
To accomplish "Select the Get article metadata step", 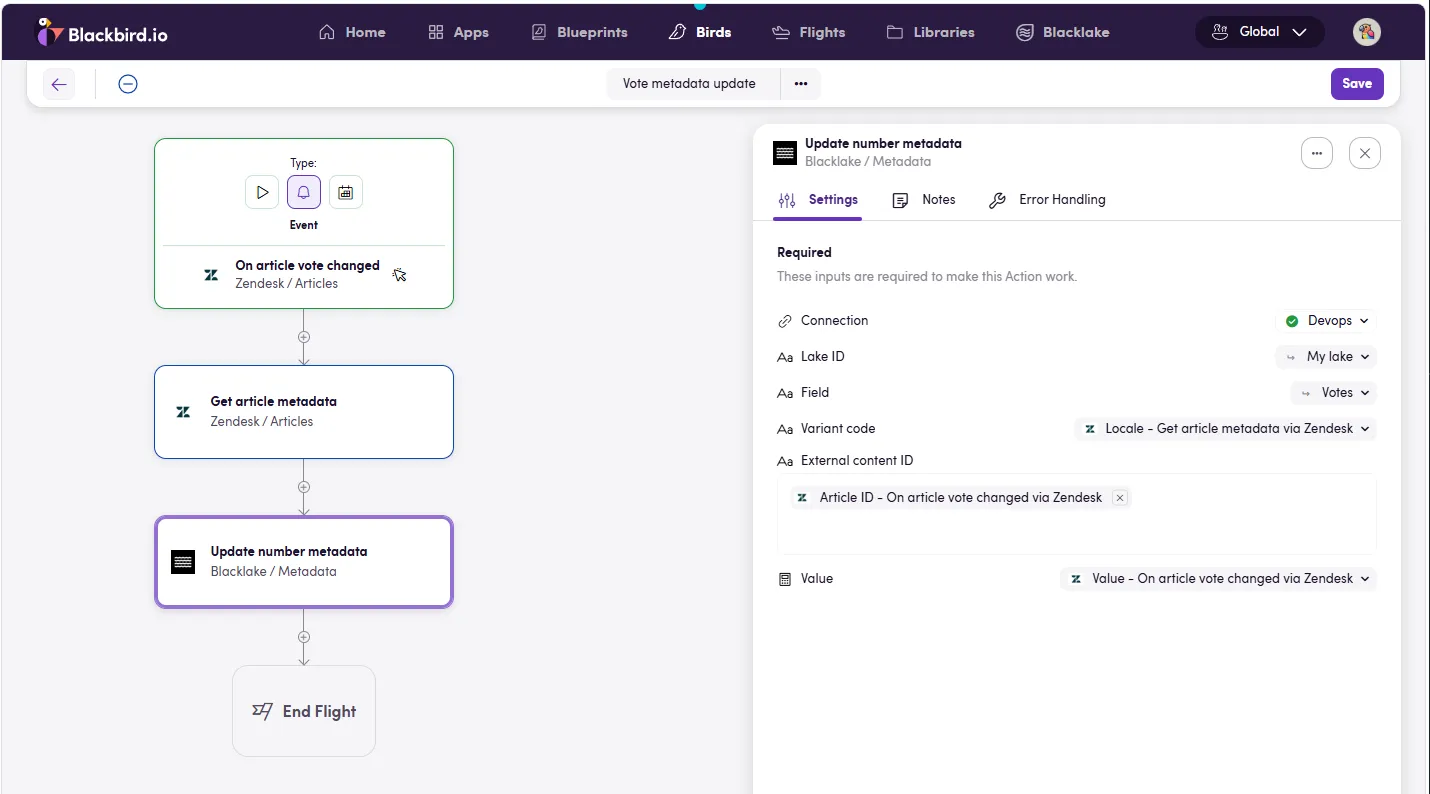I will point(304,412).
